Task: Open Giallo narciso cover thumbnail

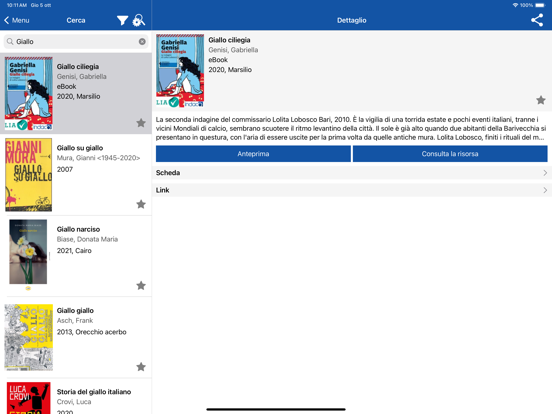Action: (x=28, y=252)
